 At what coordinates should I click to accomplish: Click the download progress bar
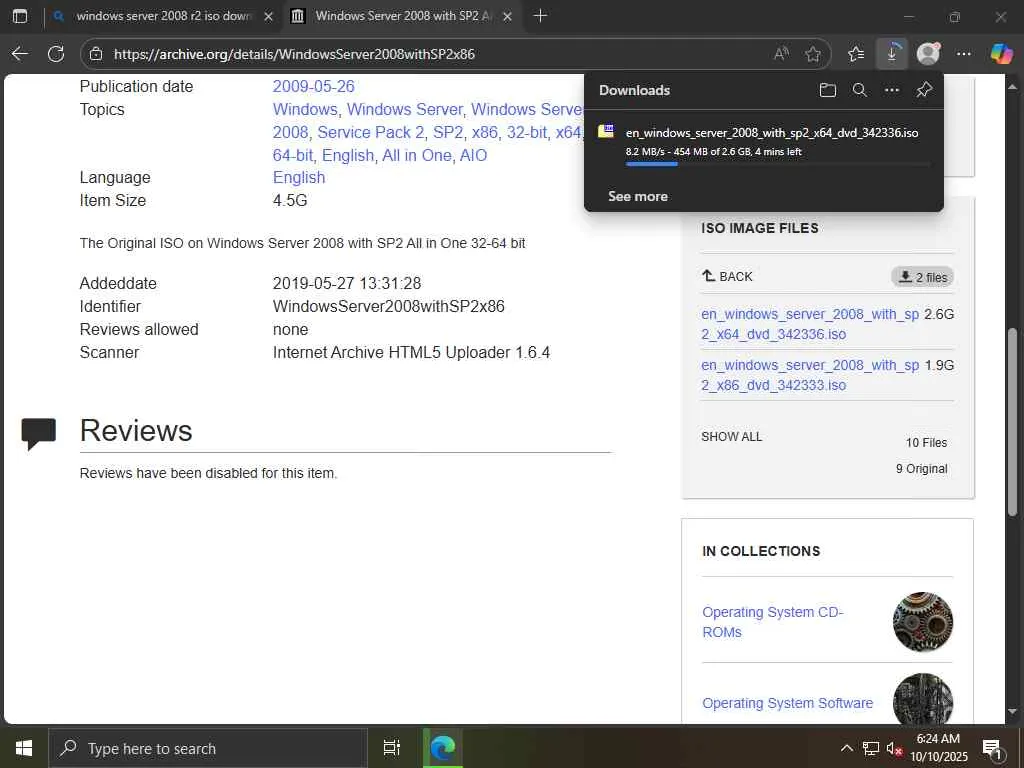(777, 164)
